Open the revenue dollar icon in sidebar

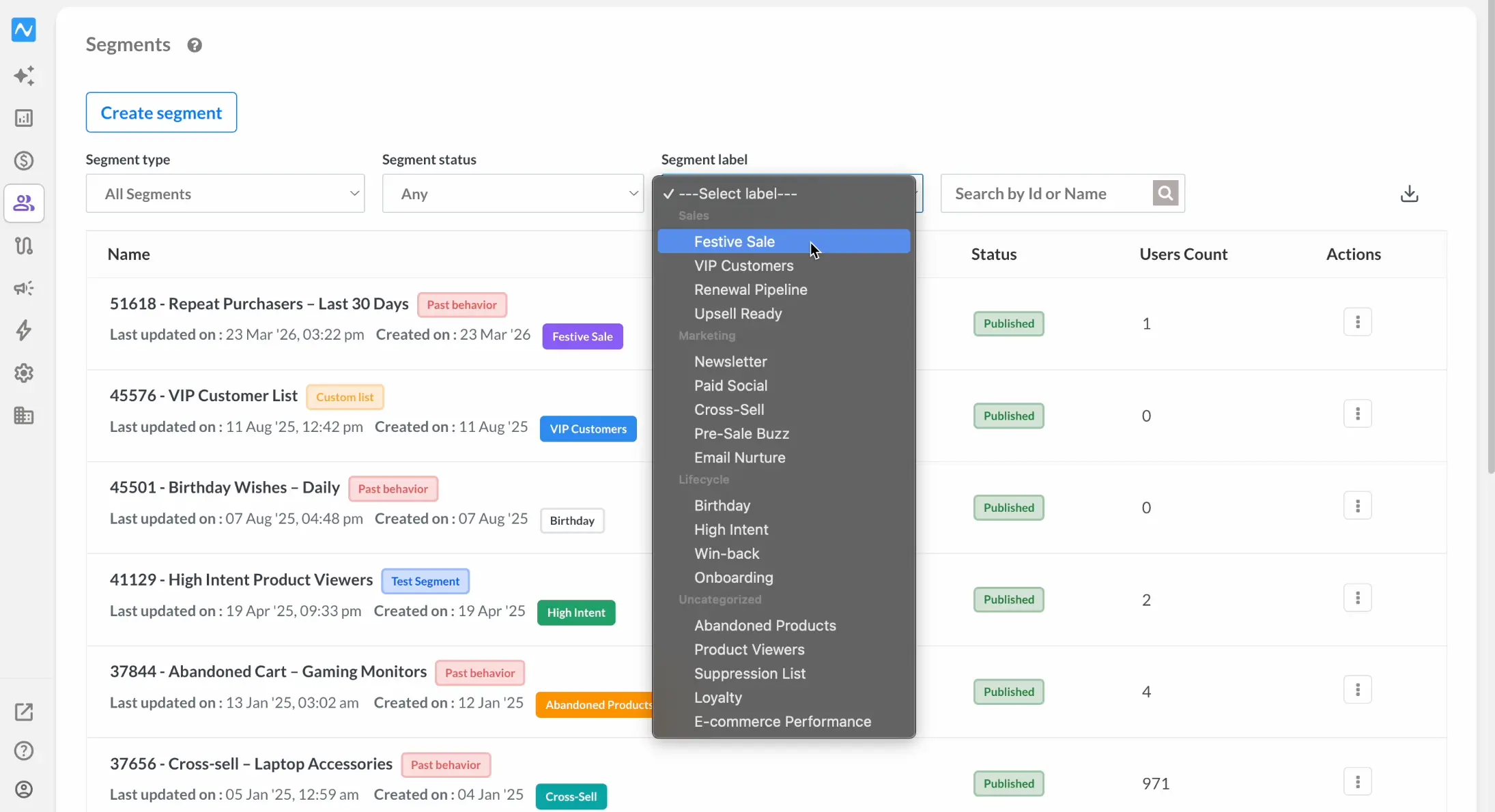pyautogui.click(x=24, y=161)
